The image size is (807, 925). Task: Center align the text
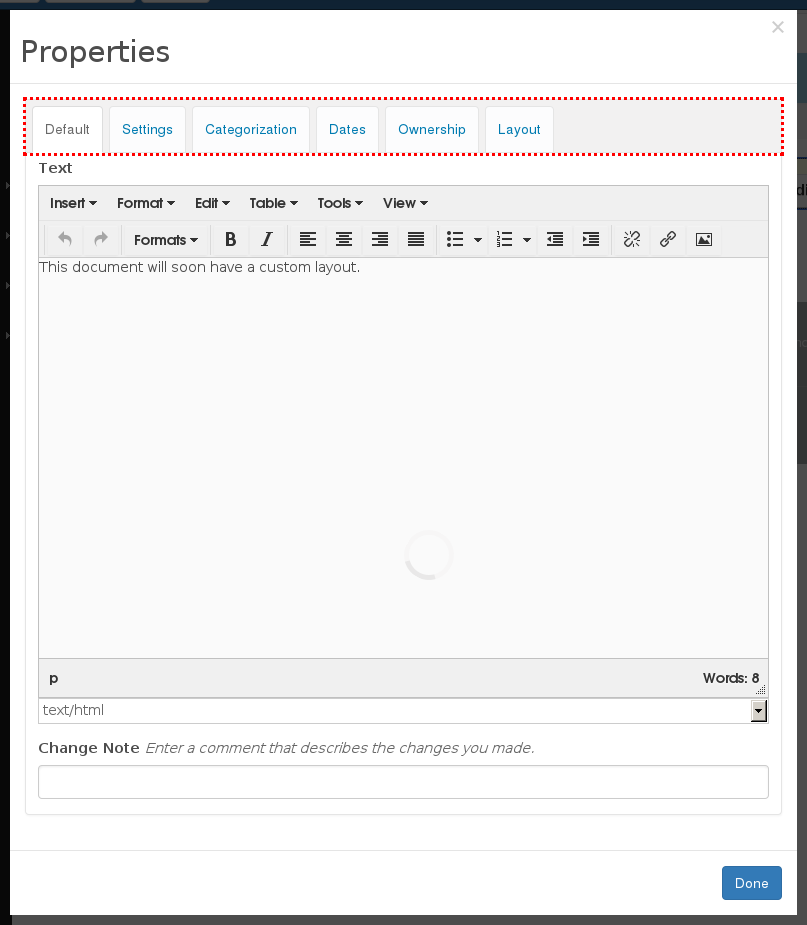344,239
